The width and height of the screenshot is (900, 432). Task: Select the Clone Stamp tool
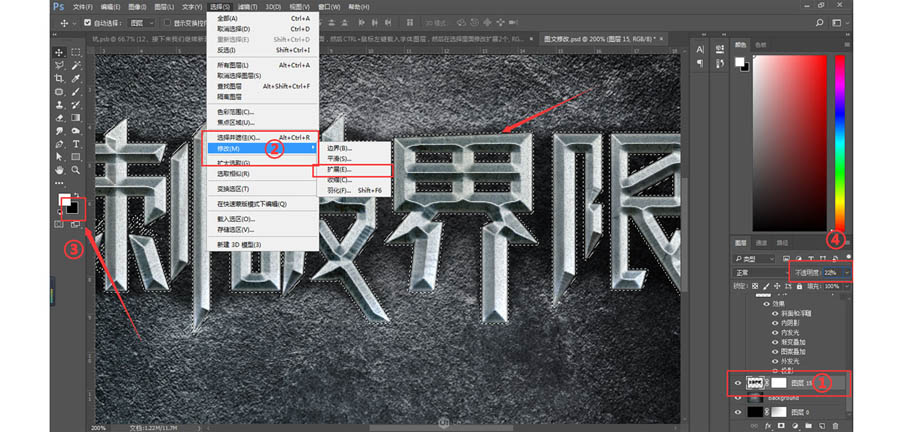coord(59,104)
